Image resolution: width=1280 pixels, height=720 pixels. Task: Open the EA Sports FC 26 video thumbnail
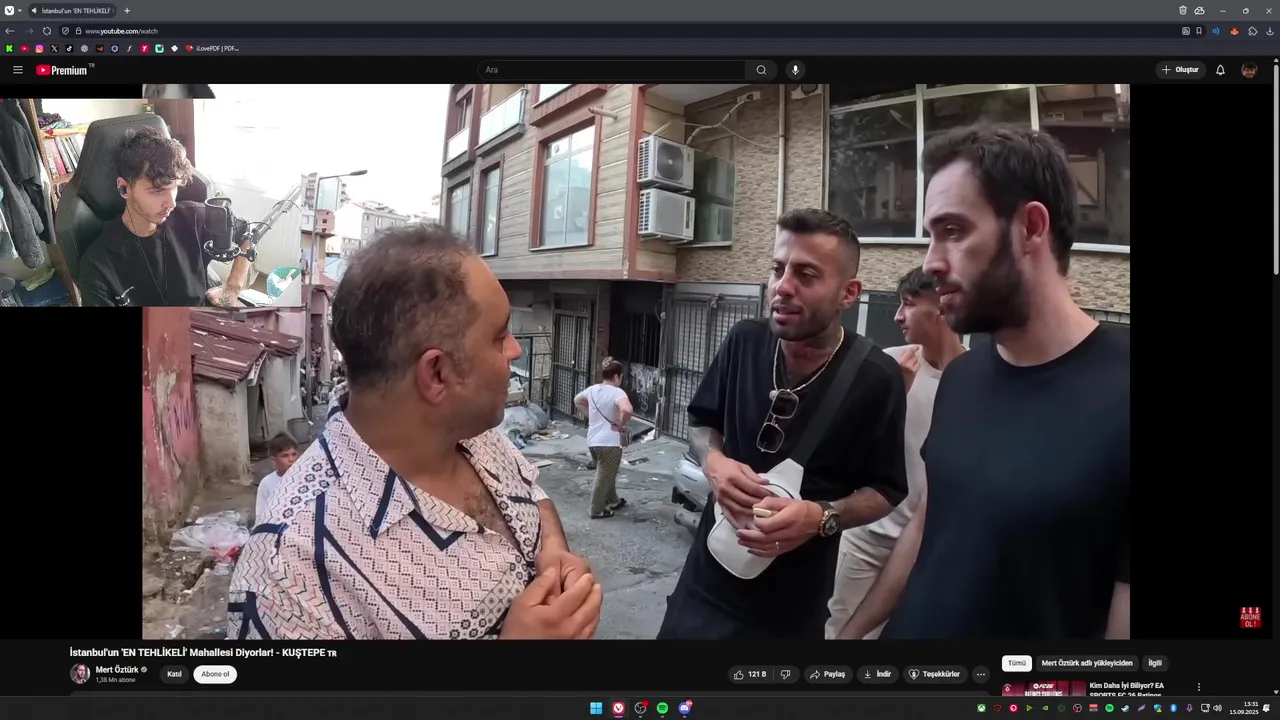tap(1044, 689)
